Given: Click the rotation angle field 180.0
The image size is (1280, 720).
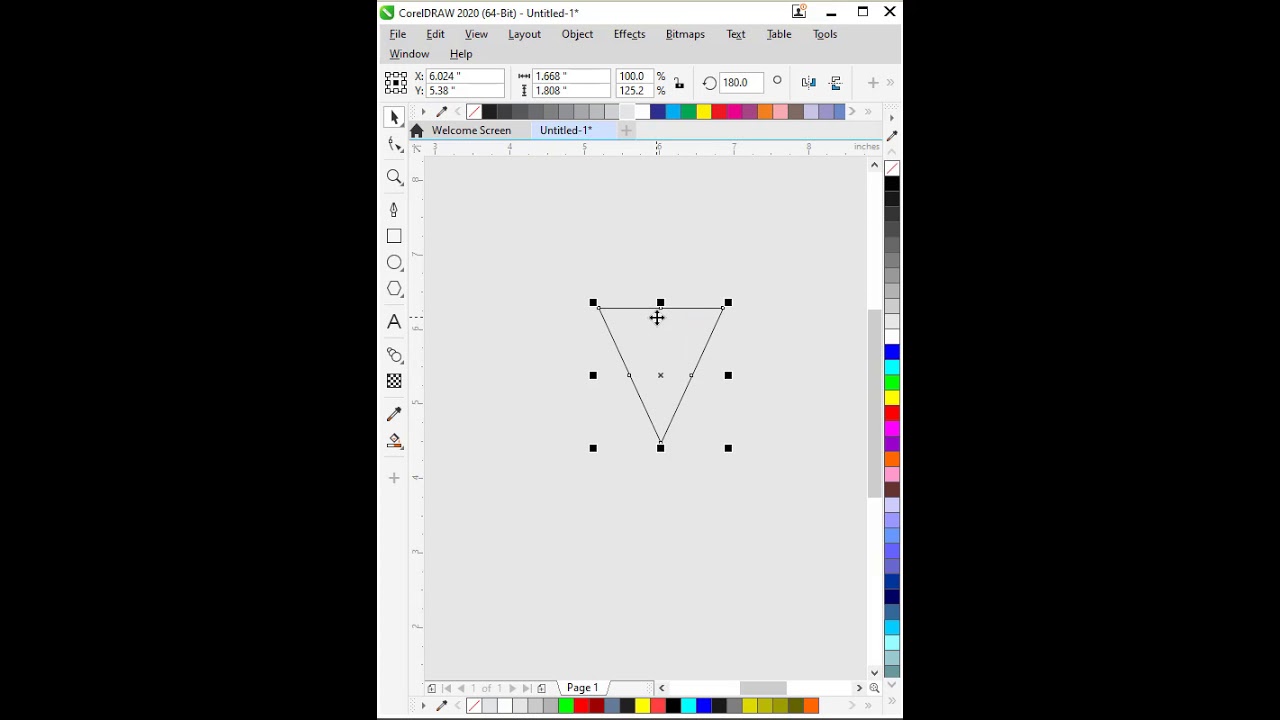Looking at the screenshot, I should pos(742,83).
